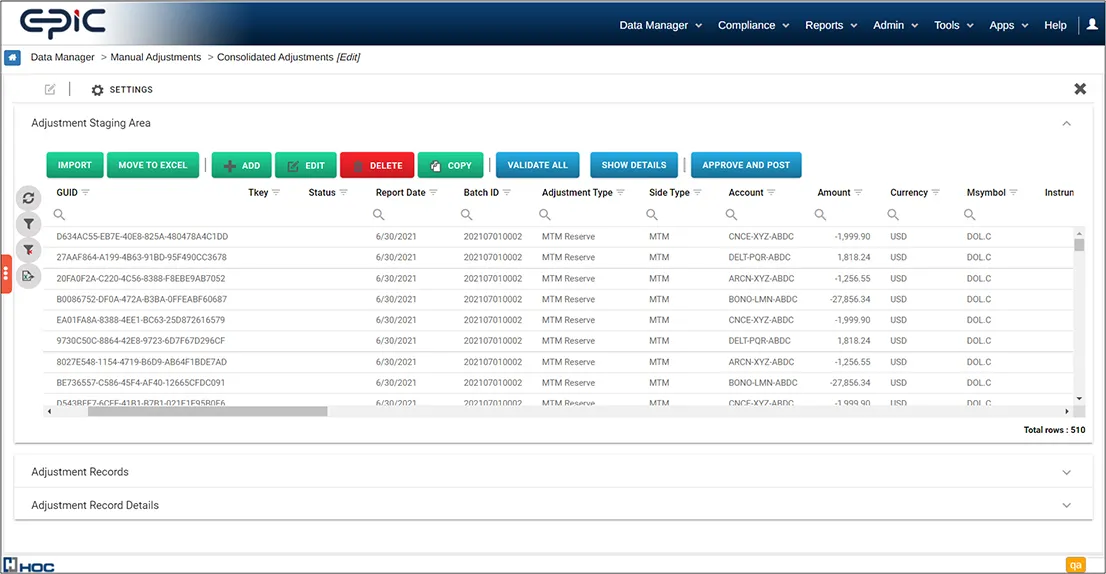
Task: Expand the Adjustment Record Details section
Action: coord(1066,506)
